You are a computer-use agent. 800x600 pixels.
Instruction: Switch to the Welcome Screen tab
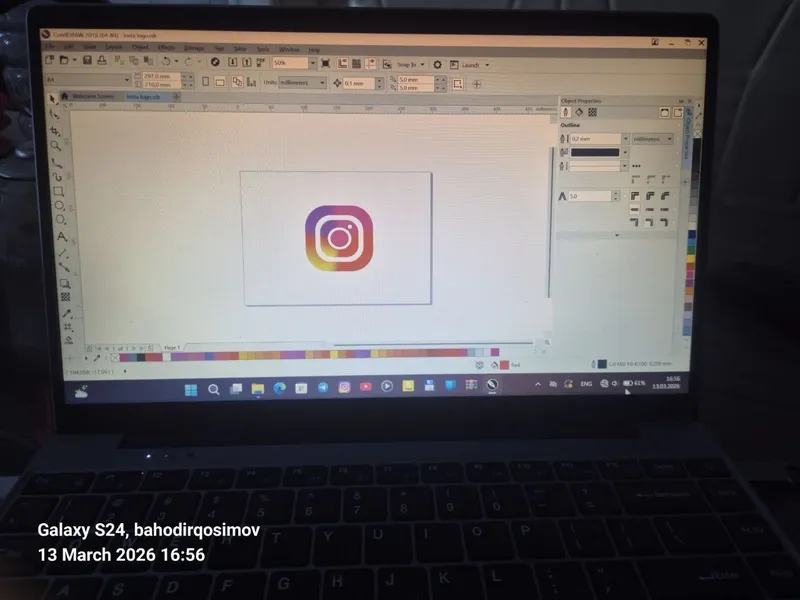click(92, 96)
